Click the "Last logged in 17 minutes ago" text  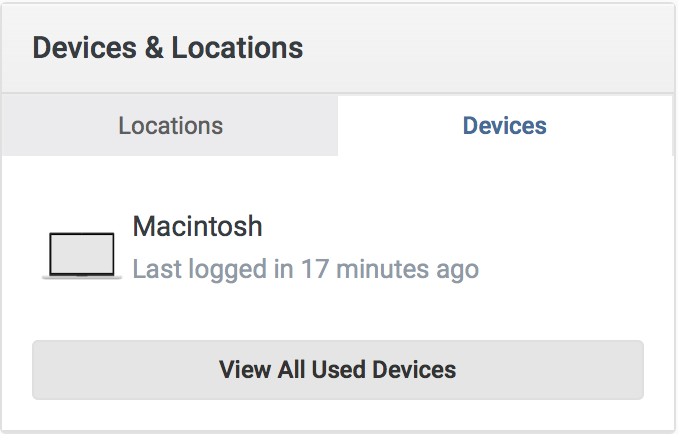305,269
